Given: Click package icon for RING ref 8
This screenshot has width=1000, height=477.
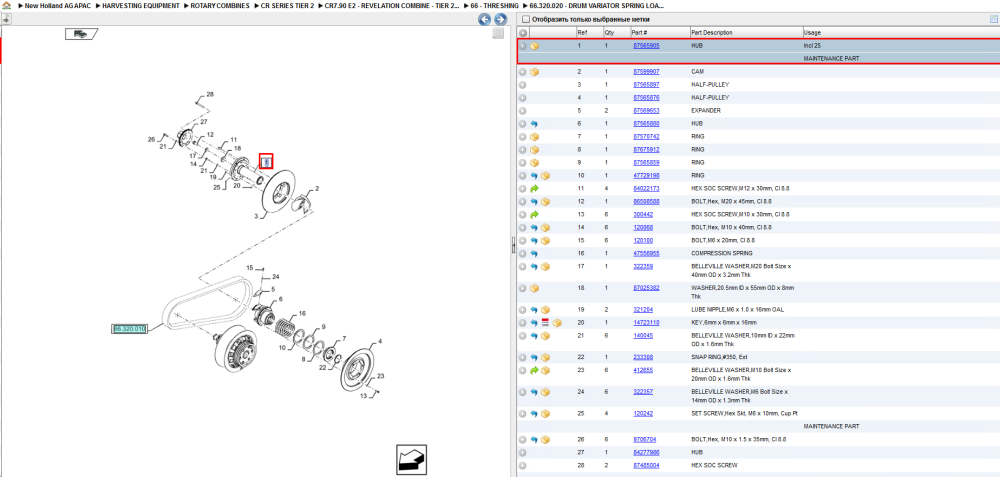Looking at the screenshot, I should (534, 150).
